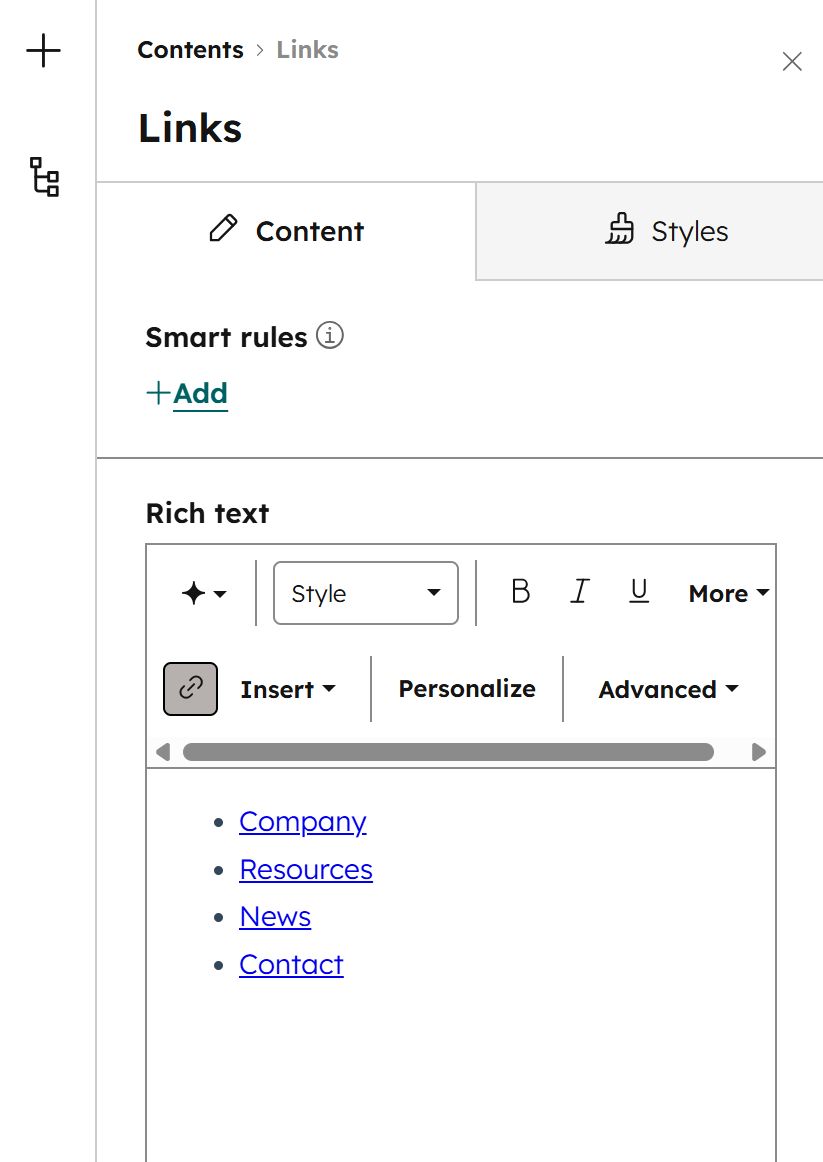Add a new smart rule
This screenshot has width=823, height=1162.
tap(187, 393)
